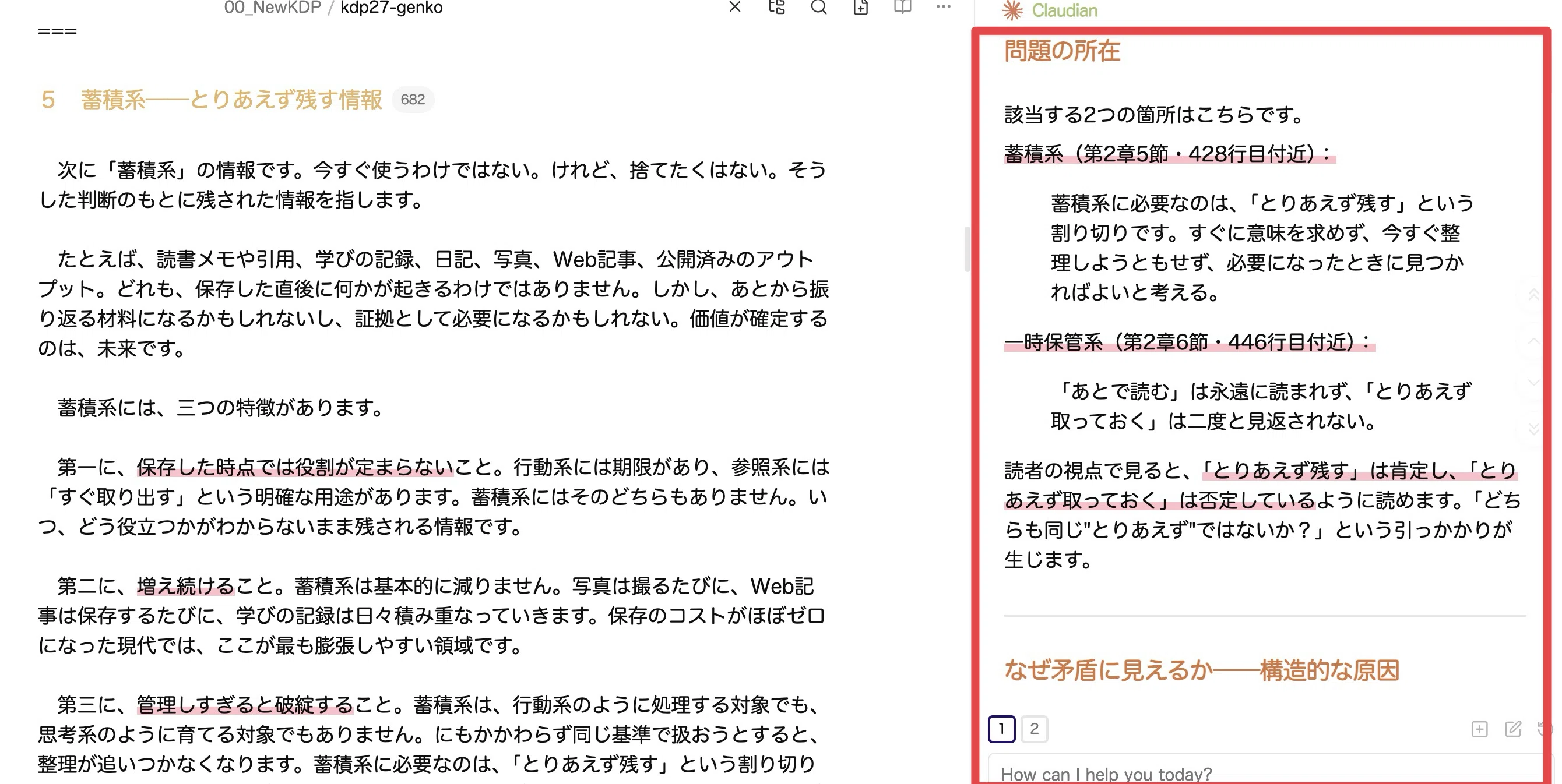This screenshot has height=784, width=1562.
Task: Create a new note with the file-plus icon
Action: tap(860, 6)
